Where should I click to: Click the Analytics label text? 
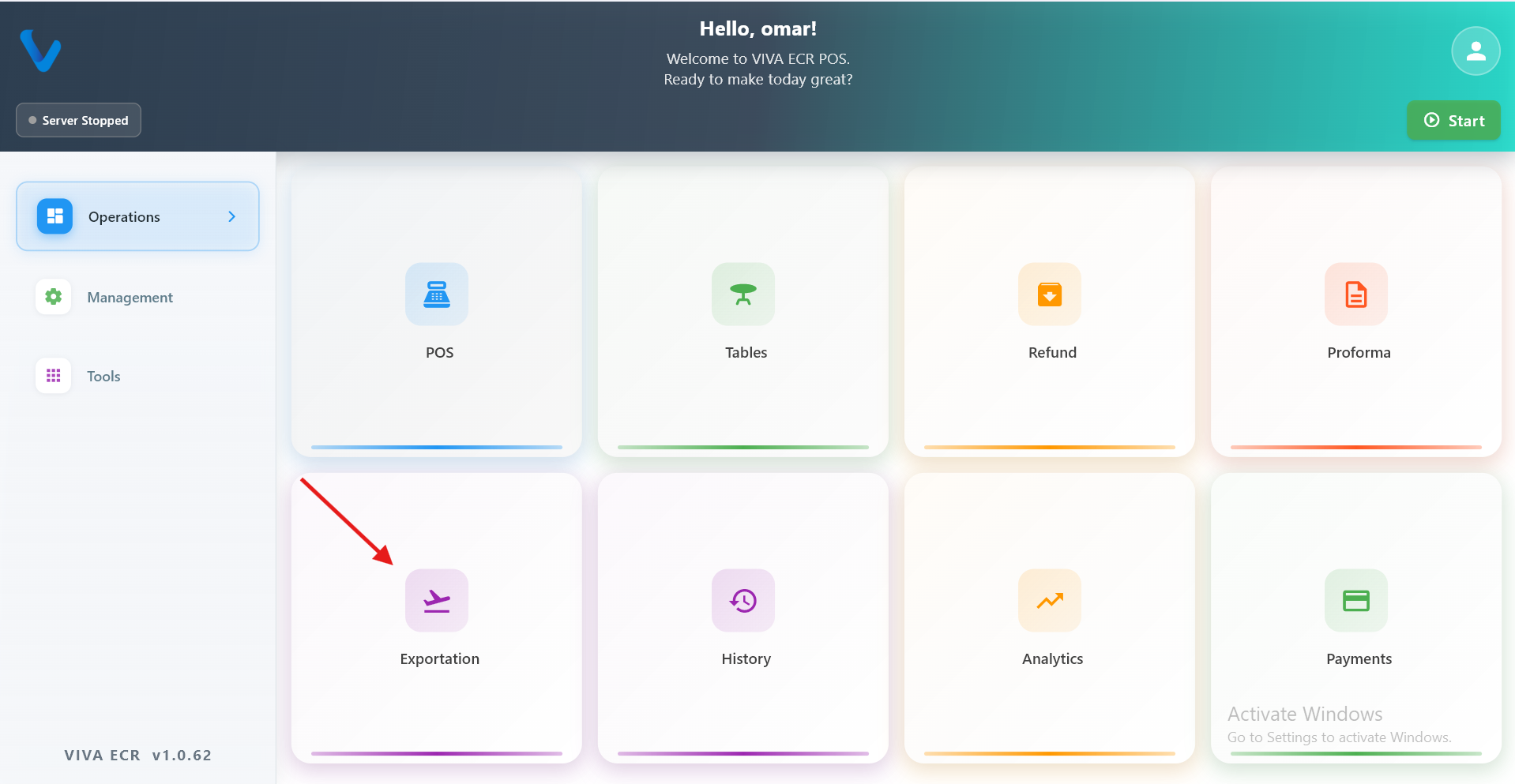(1052, 659)
